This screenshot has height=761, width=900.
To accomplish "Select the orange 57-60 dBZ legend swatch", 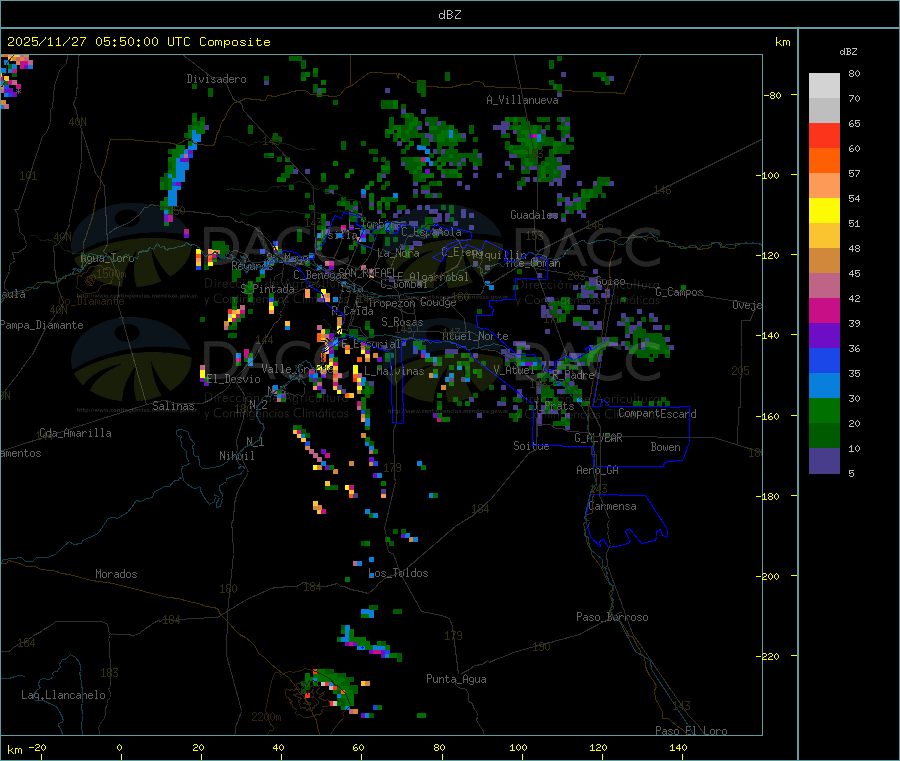I will click(824, 161).
